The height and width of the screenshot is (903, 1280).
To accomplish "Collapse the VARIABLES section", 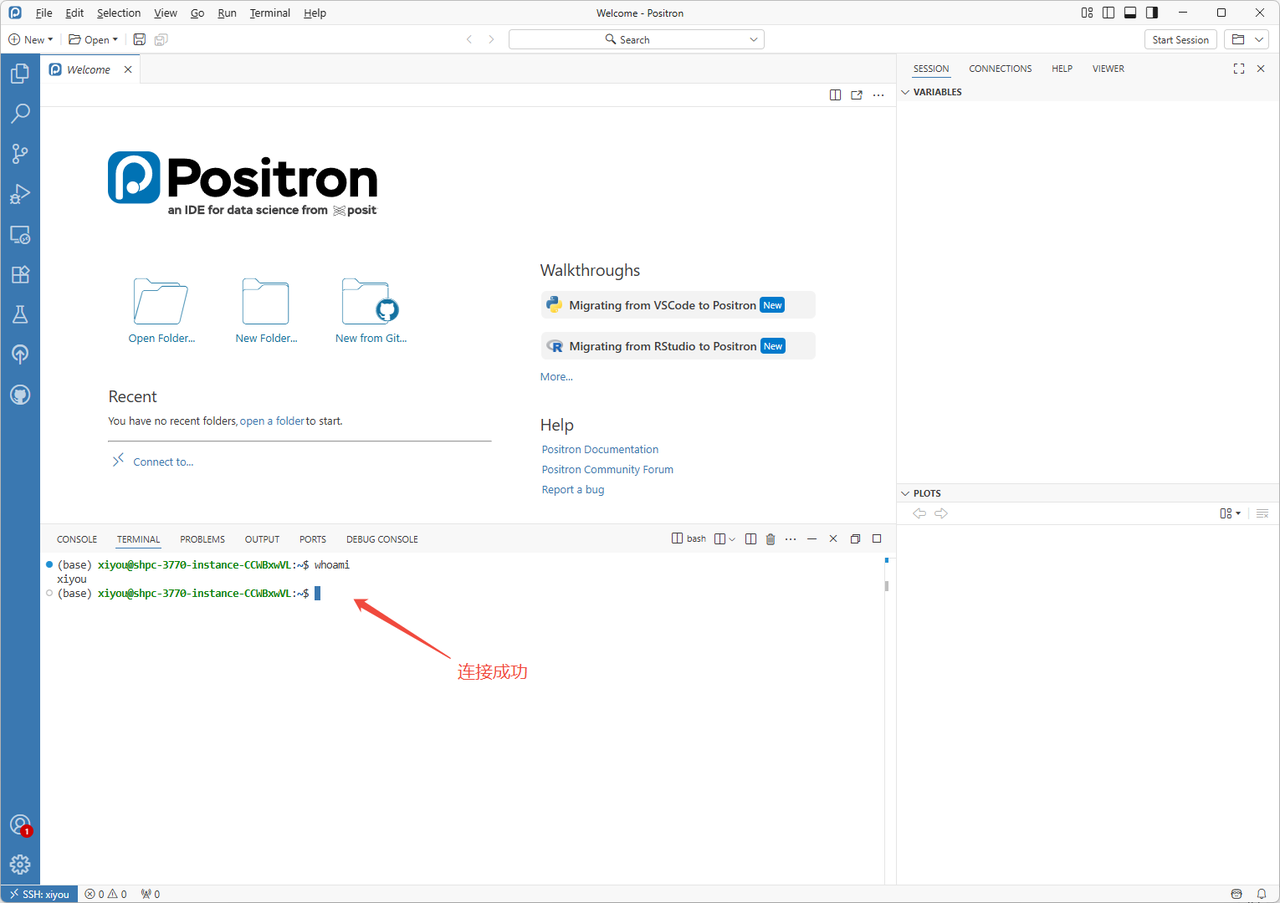I will click(905, 91).
